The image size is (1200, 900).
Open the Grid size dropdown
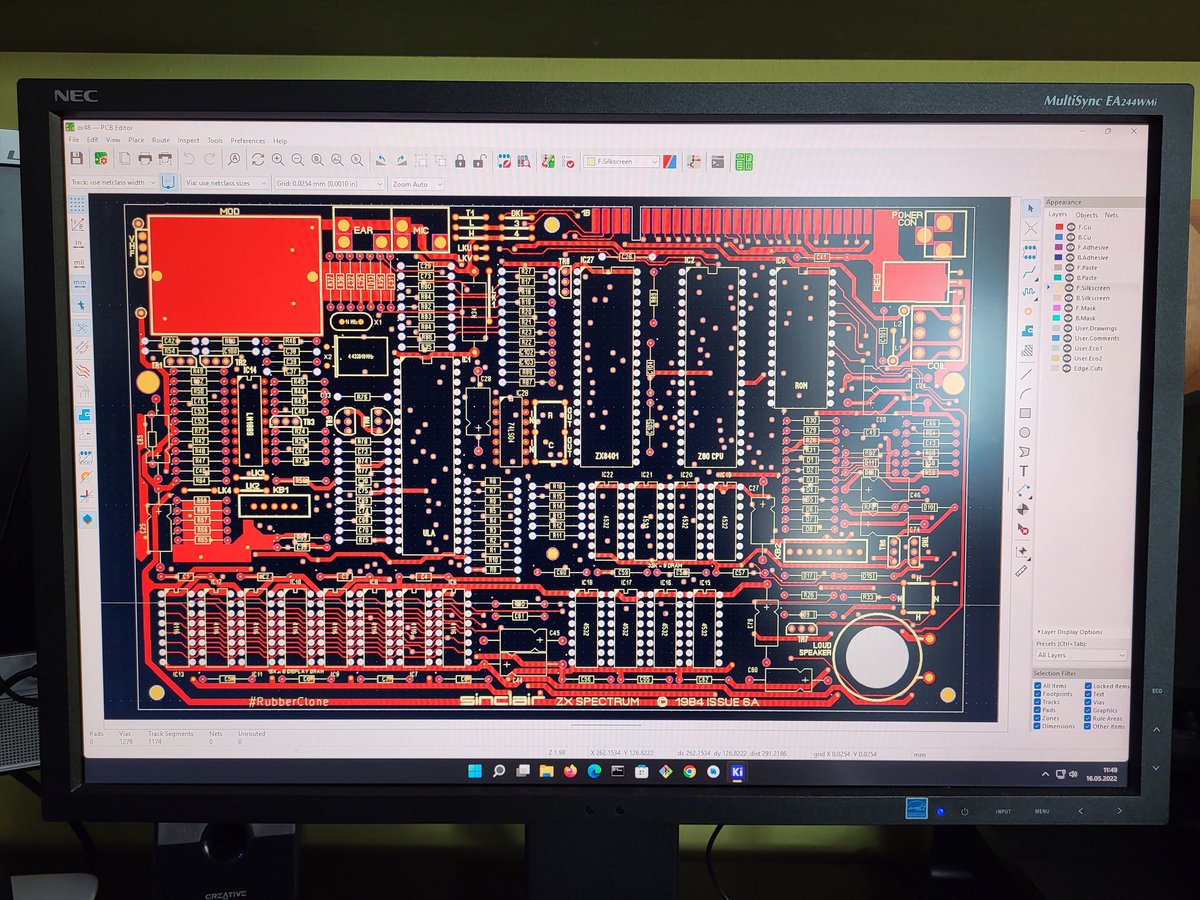tap(330, 183)
